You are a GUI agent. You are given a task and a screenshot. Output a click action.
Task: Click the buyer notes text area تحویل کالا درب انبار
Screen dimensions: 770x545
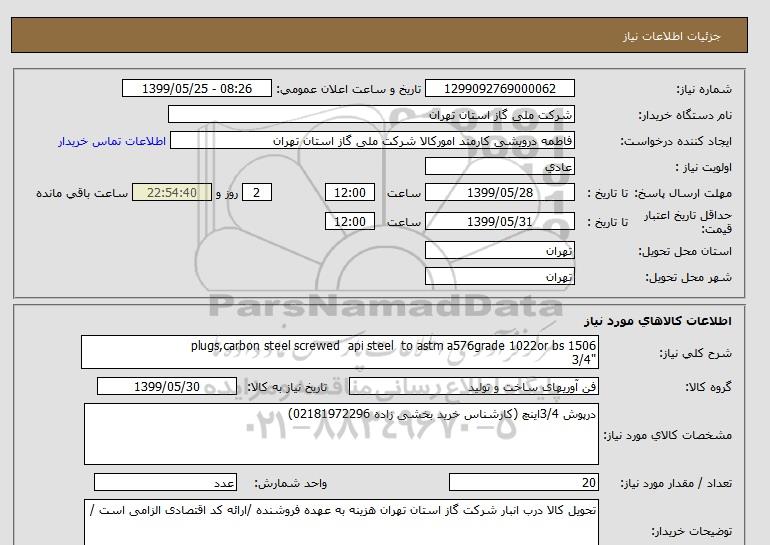coord(341,522)
